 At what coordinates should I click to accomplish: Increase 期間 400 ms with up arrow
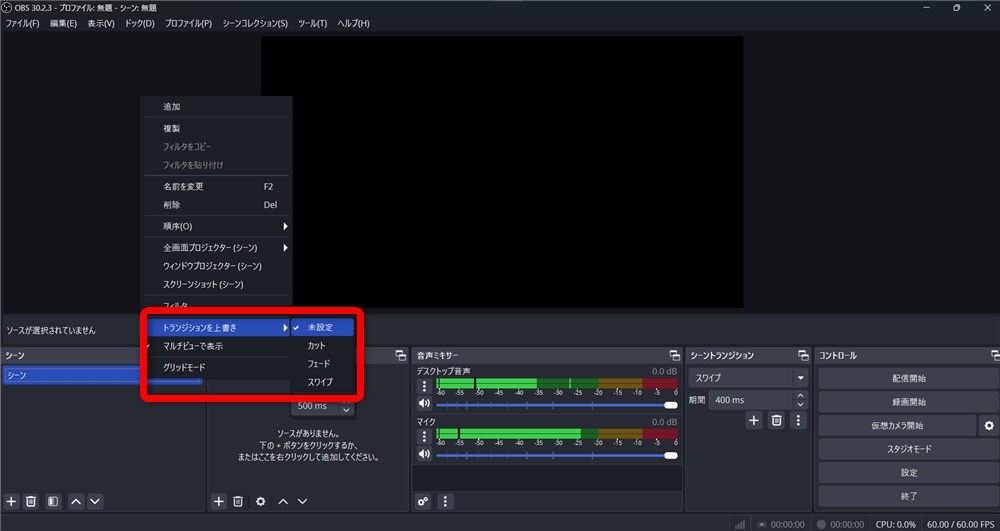click(x=800, y=396)
